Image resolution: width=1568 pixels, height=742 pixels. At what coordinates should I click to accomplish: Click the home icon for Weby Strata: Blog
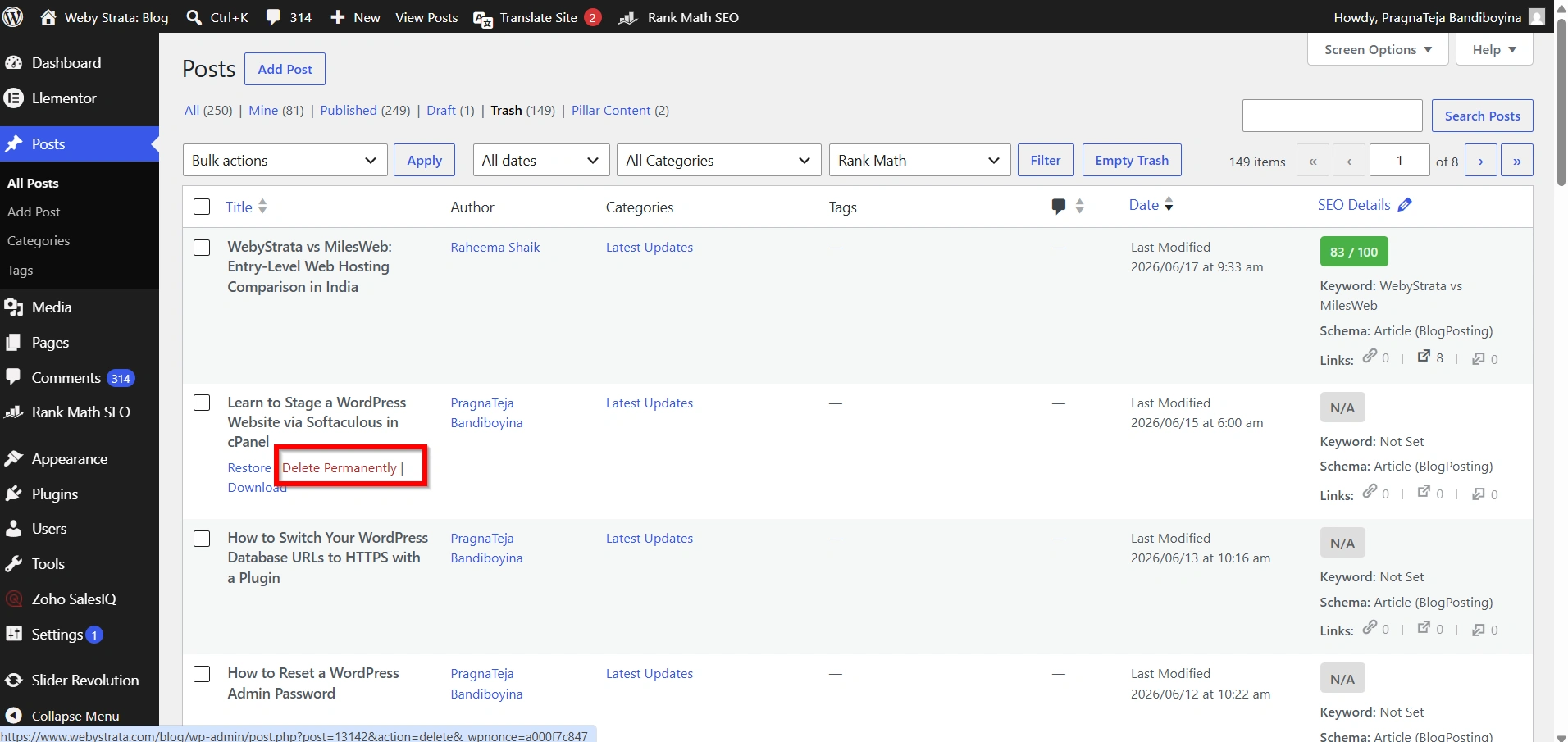tap(48, 17)
